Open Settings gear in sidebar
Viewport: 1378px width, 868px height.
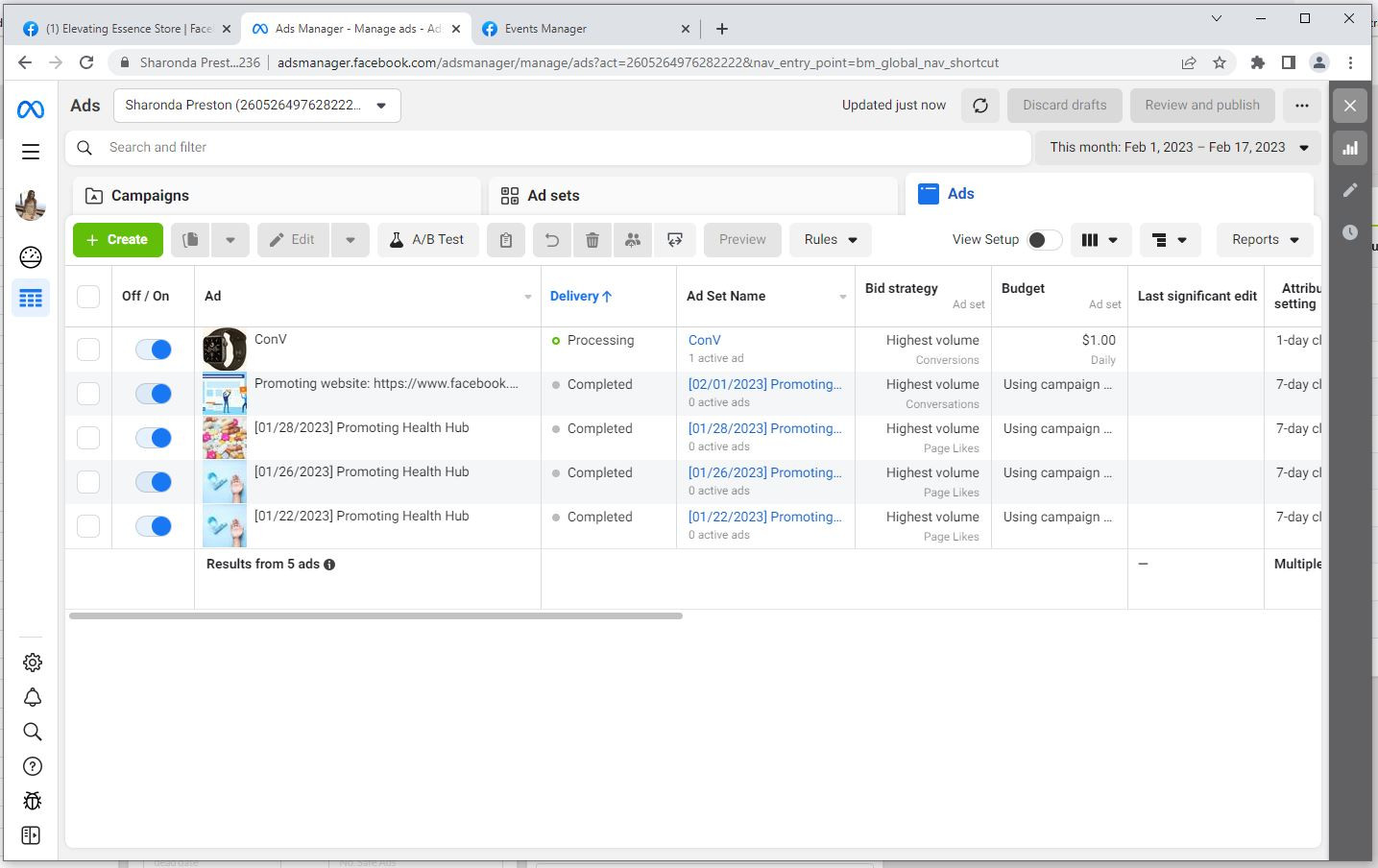tap(32, 663)
